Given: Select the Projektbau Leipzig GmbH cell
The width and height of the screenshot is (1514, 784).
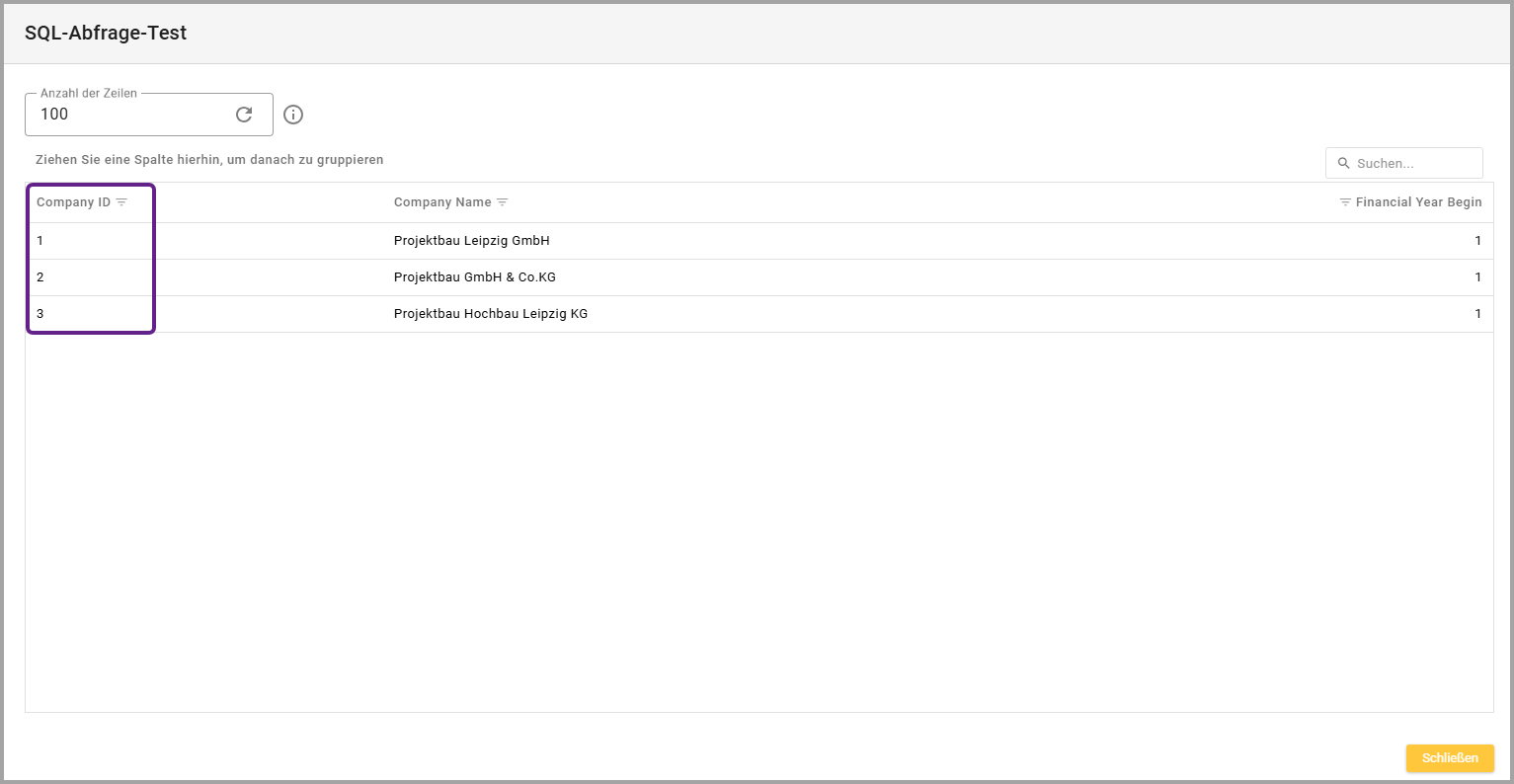Looking at the screenshot, I should (x=471, y=241).
